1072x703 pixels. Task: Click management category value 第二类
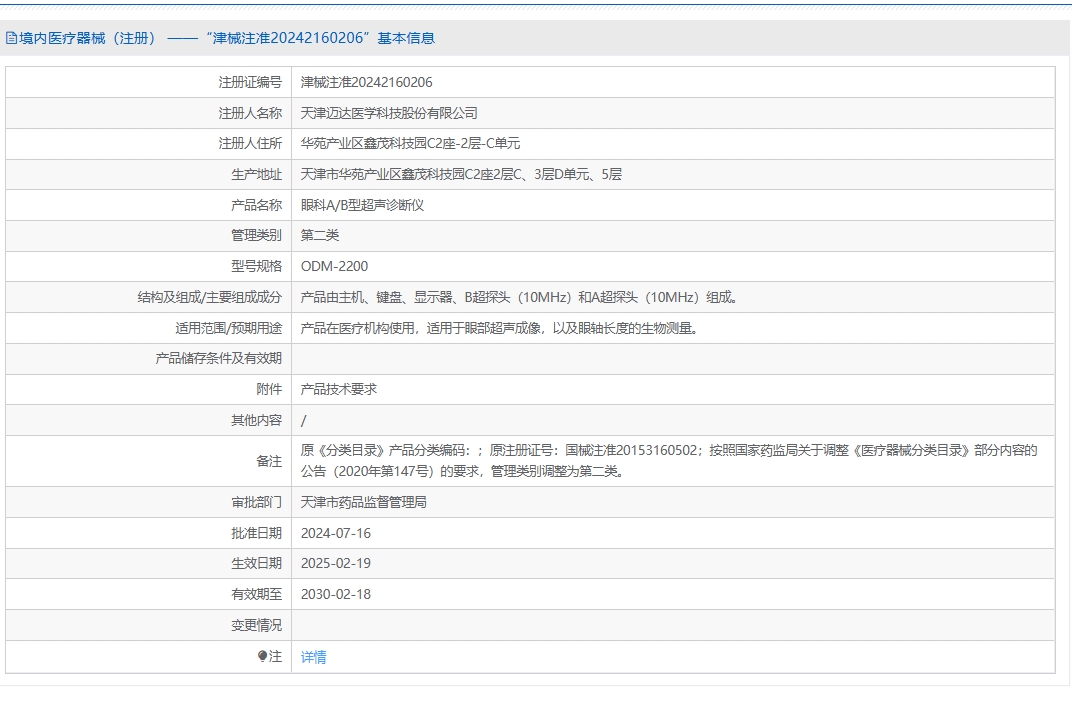tap(319, 235)
